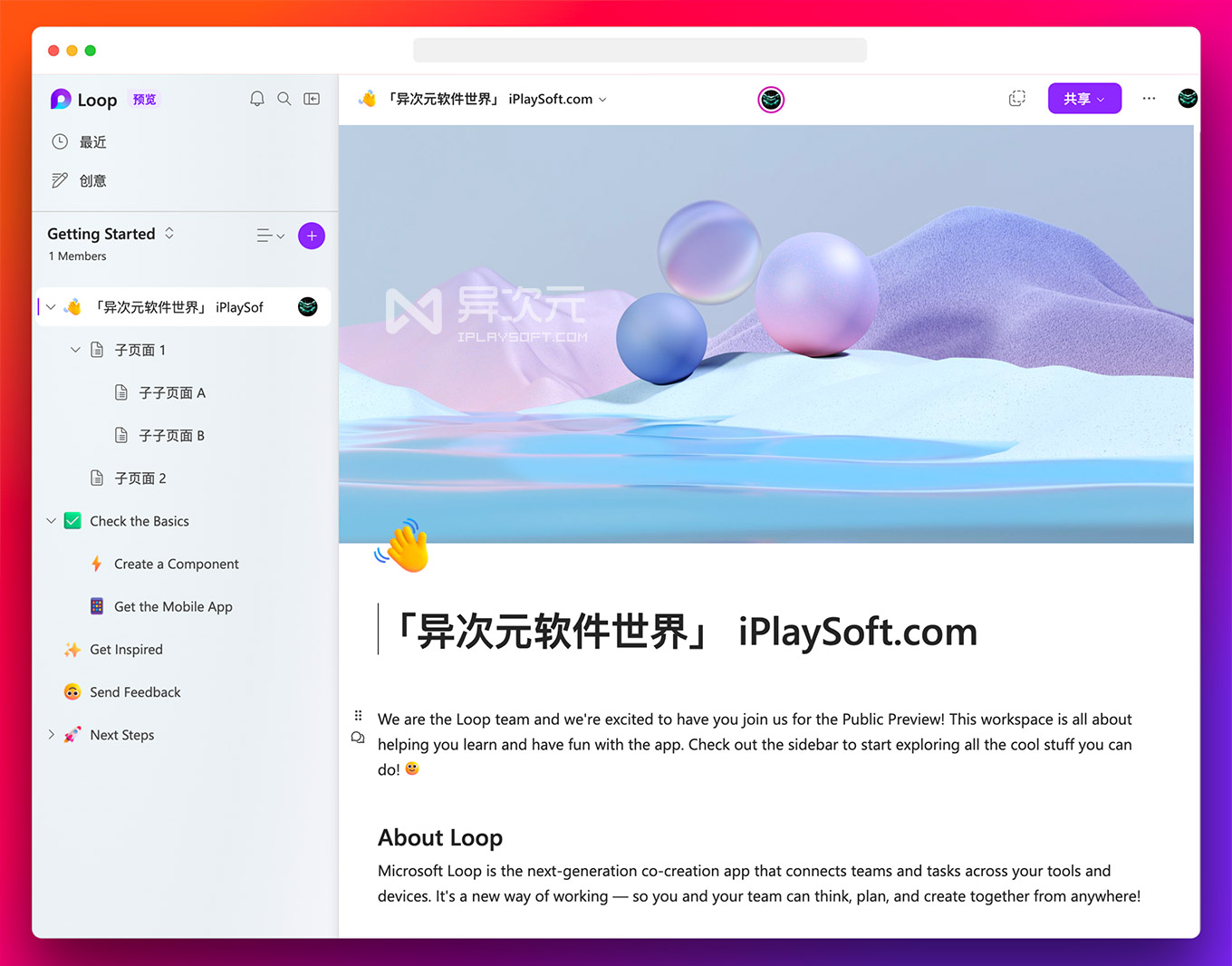Click the workspace avatar in the top right

[x=1188, y=98]
